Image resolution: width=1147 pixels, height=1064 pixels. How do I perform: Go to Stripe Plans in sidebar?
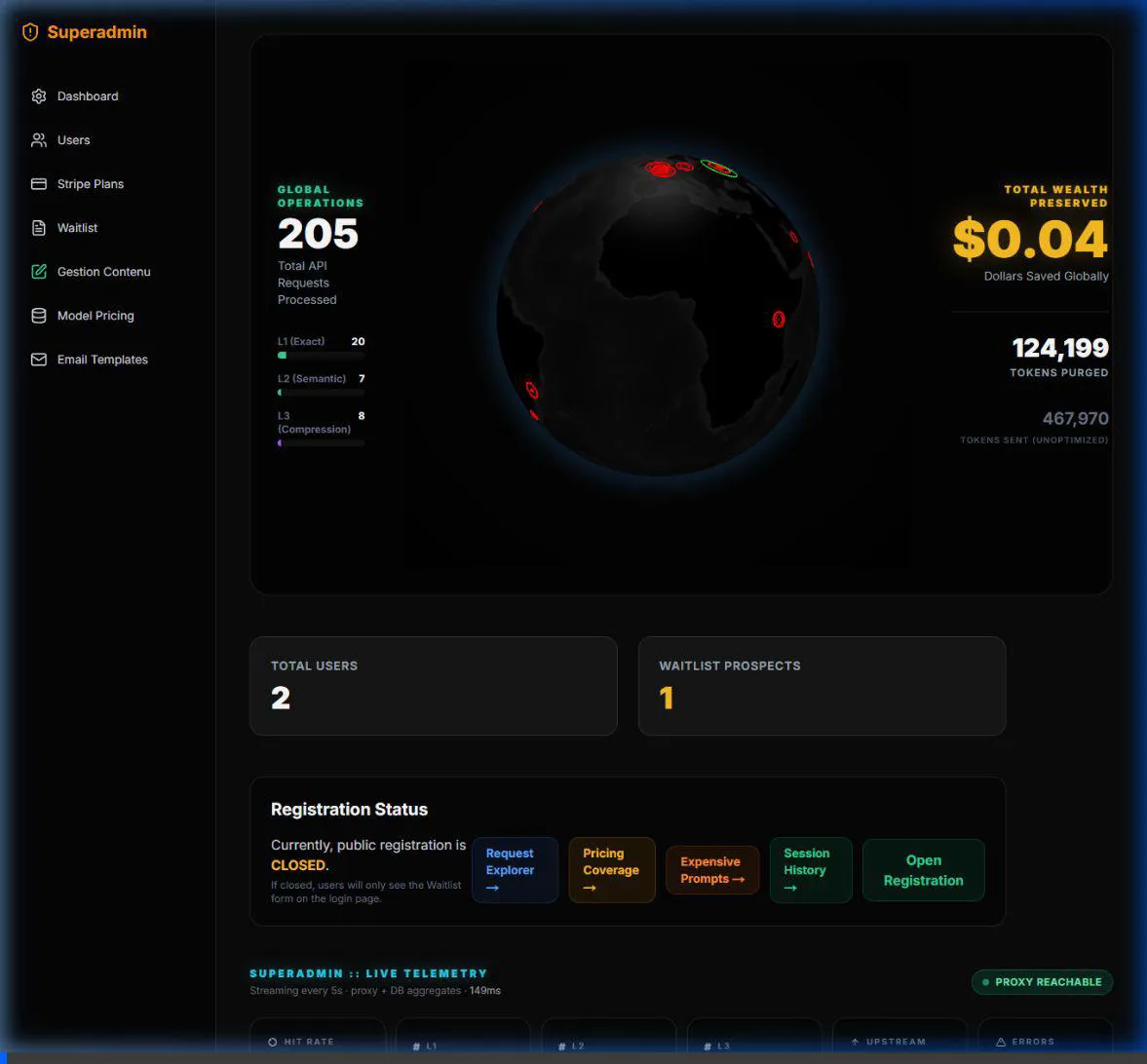point(91,184)
